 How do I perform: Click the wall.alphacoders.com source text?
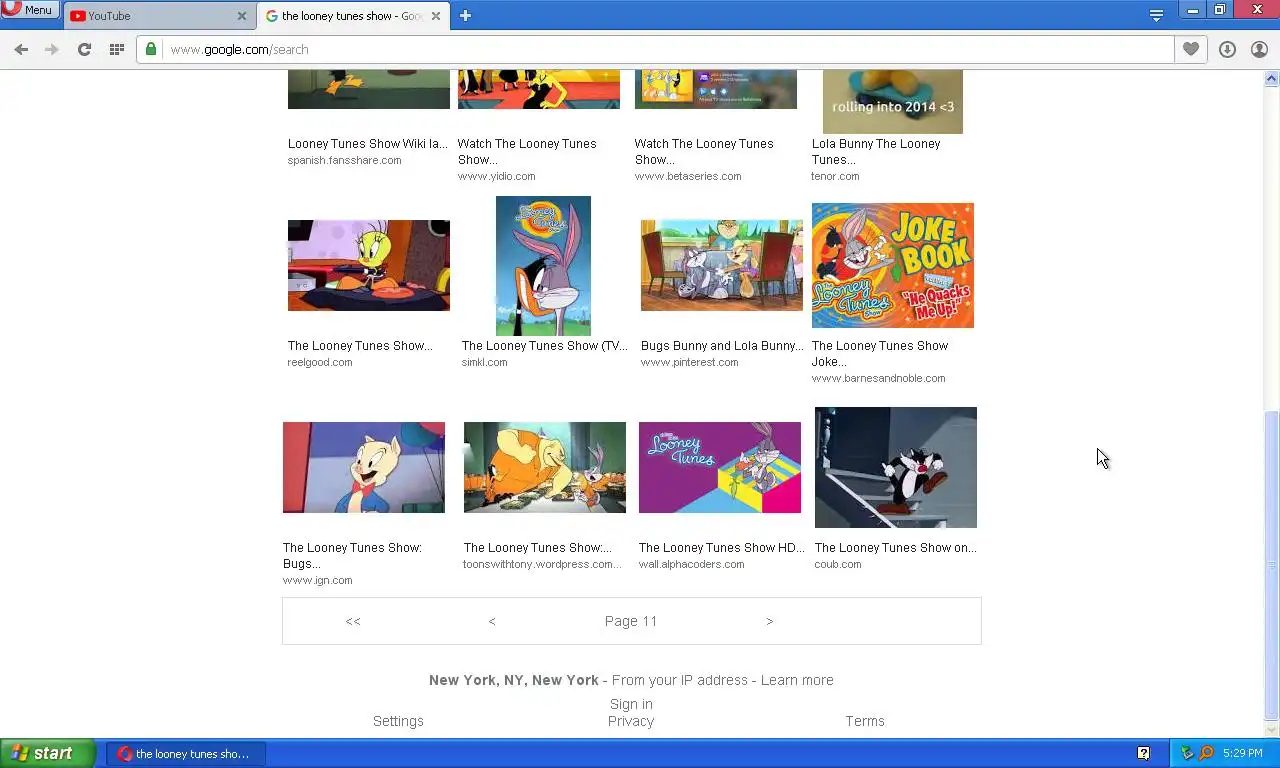(x=691, y=564)
